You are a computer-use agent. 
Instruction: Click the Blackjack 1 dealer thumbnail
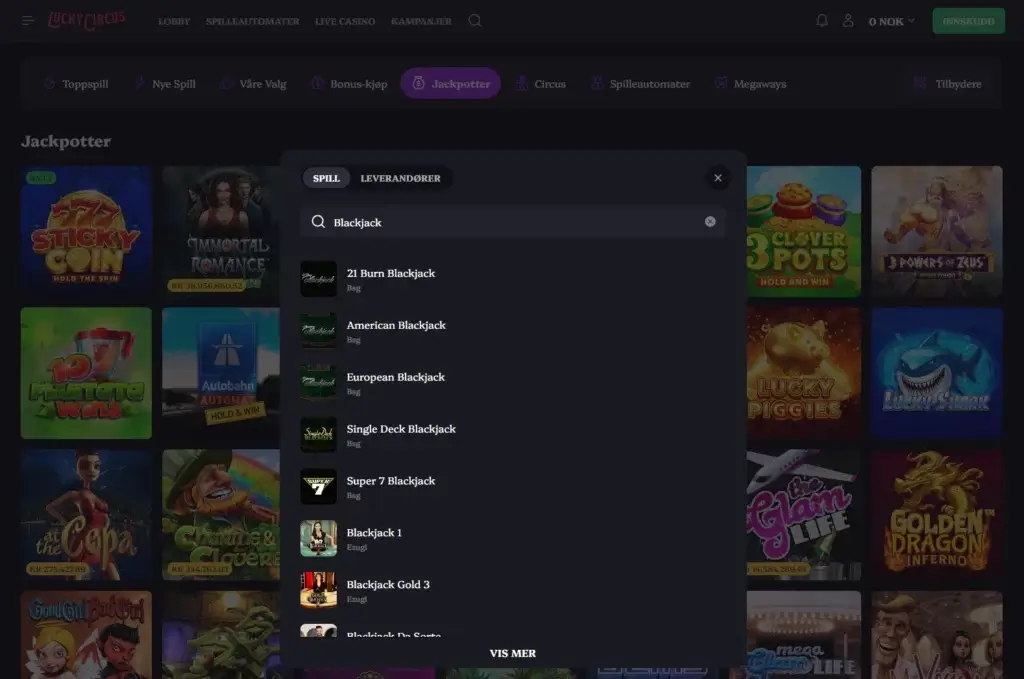click(319, 539)
